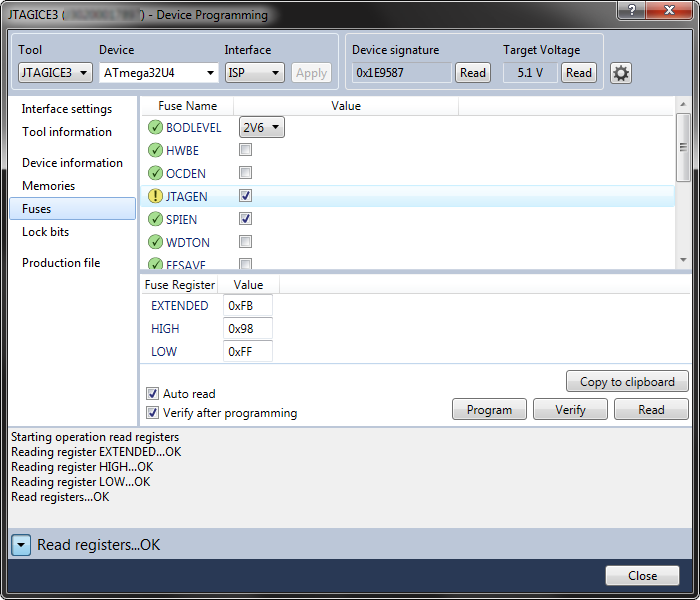Open the BODLEVEL 2V6 dropdown
Image resolution: width=700 pixels, height=600 pixels.
261,127
